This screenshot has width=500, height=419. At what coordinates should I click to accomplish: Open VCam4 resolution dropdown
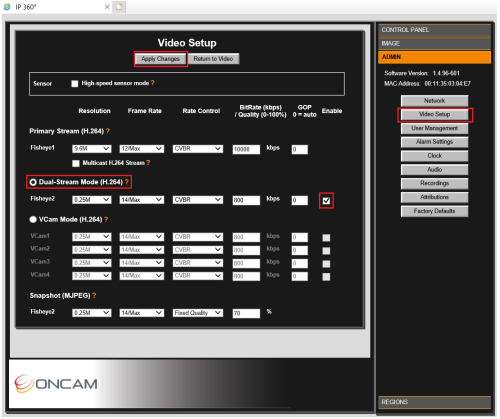pyautogui.click(x=92, y=276)
